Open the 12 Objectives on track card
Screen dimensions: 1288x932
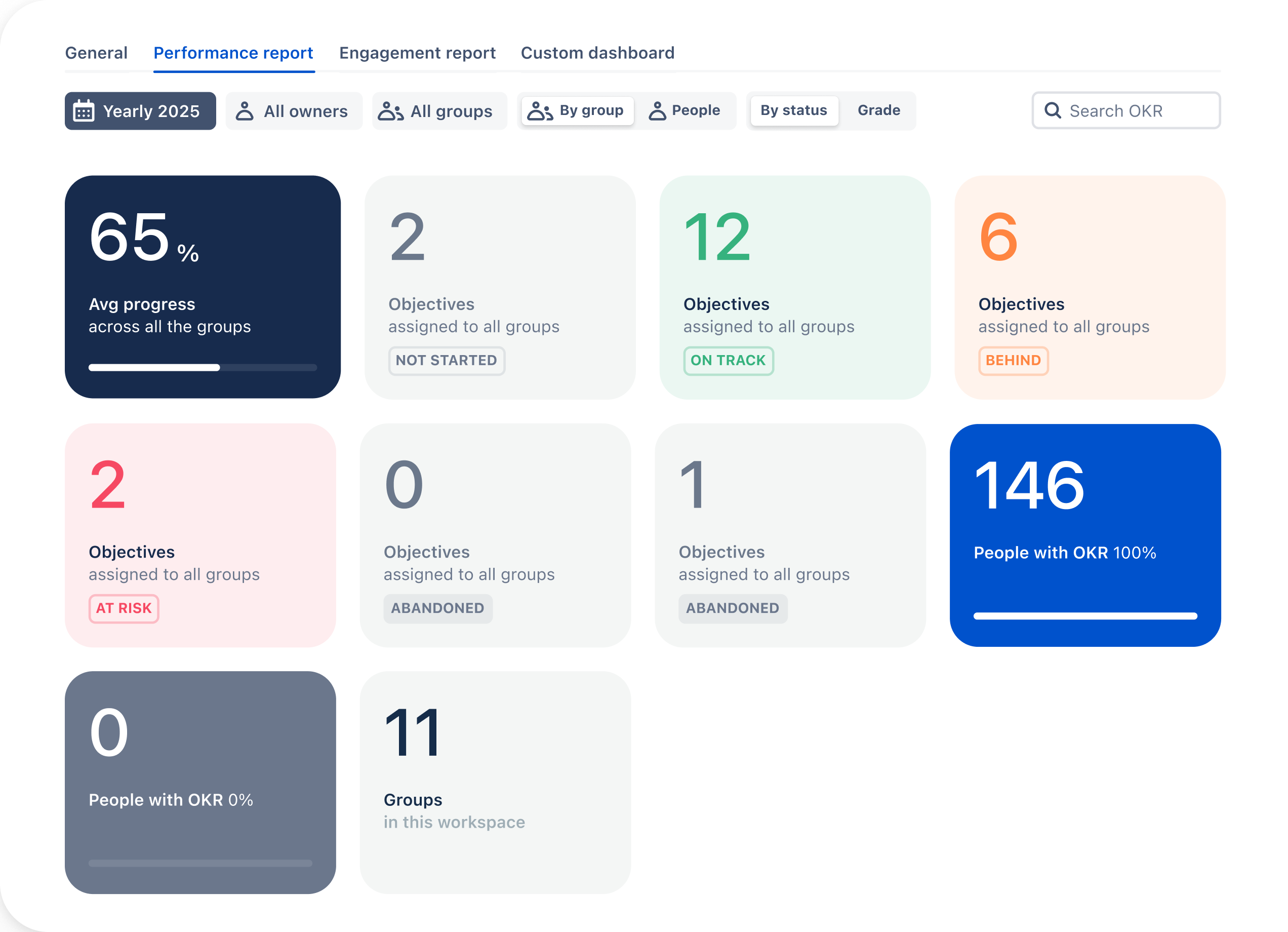(x=795, y=287)
